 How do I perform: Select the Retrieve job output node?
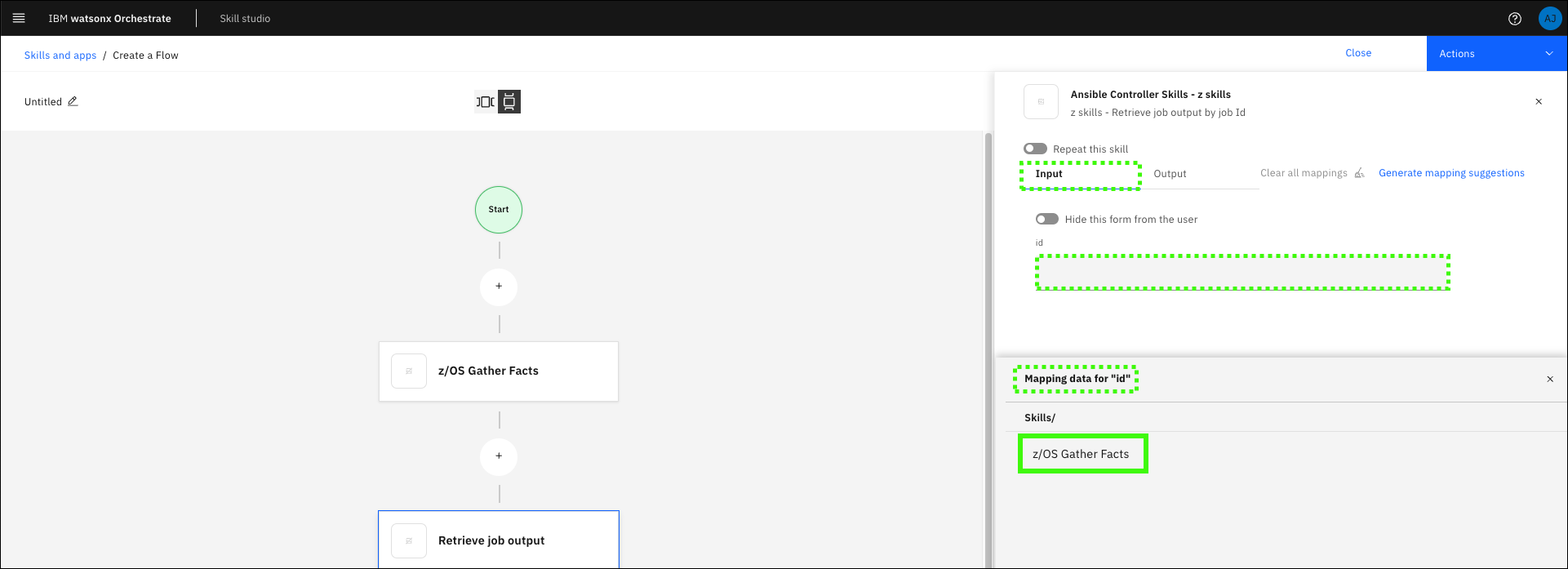pos(499,540)
